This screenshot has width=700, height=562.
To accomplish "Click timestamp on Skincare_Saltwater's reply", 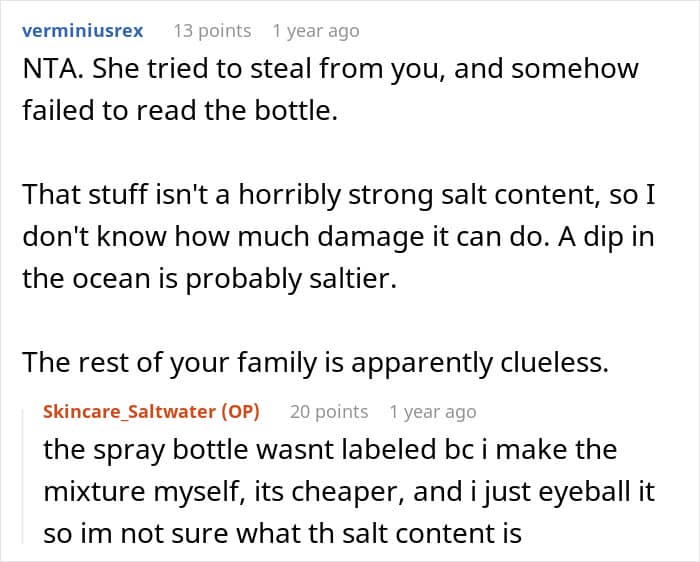I will click(x=432, y=412).
